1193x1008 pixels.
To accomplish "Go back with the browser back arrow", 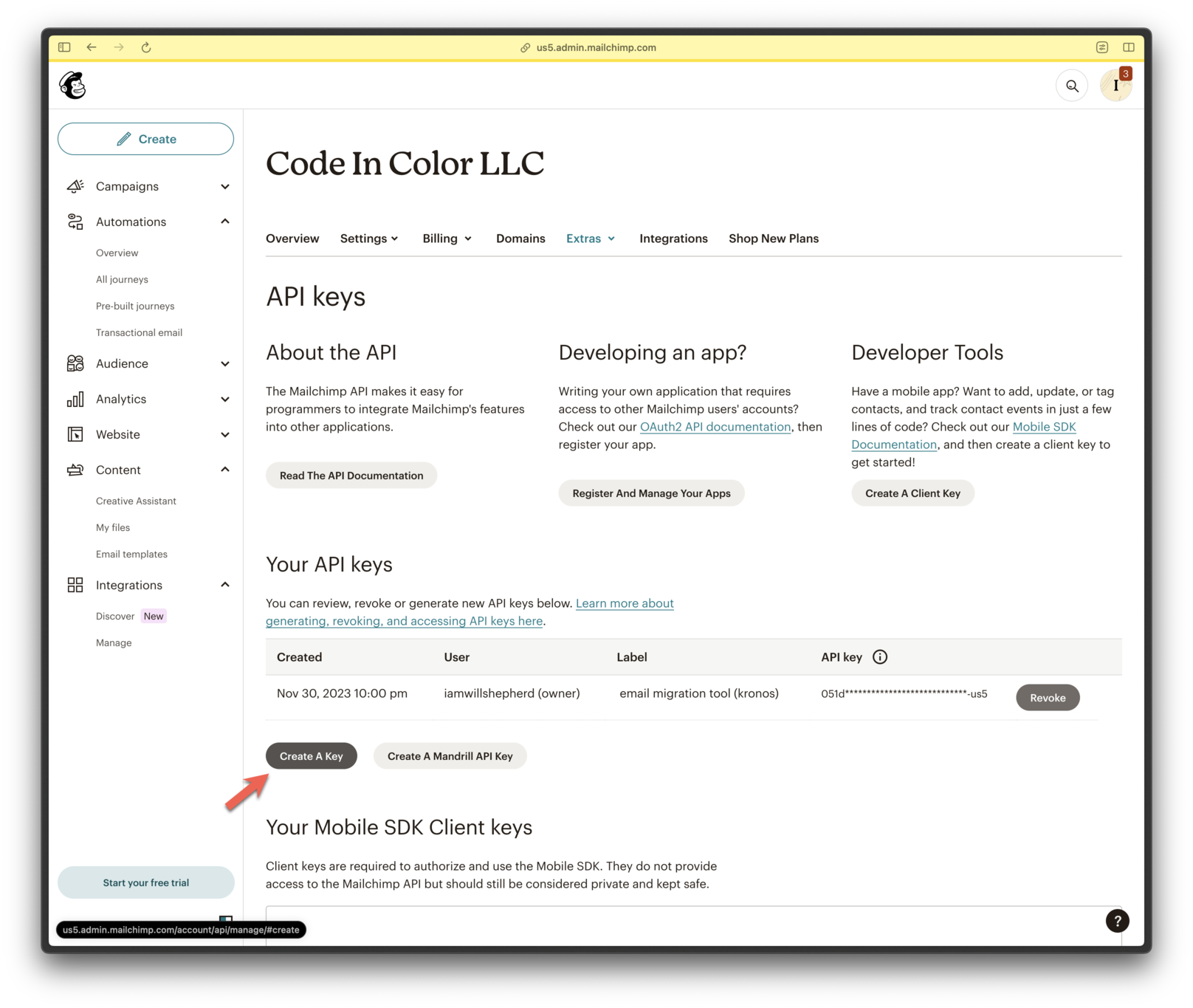I will click(92, 47).
